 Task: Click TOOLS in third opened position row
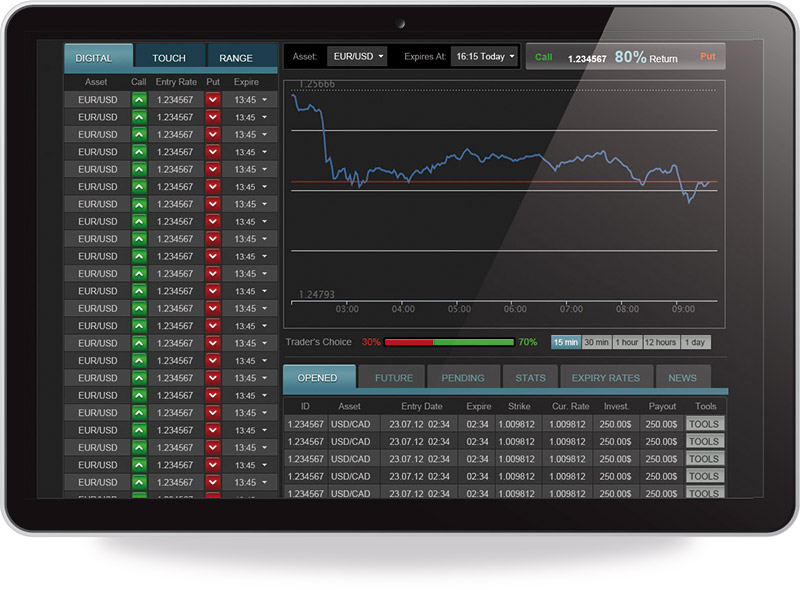tap(704, 459)
